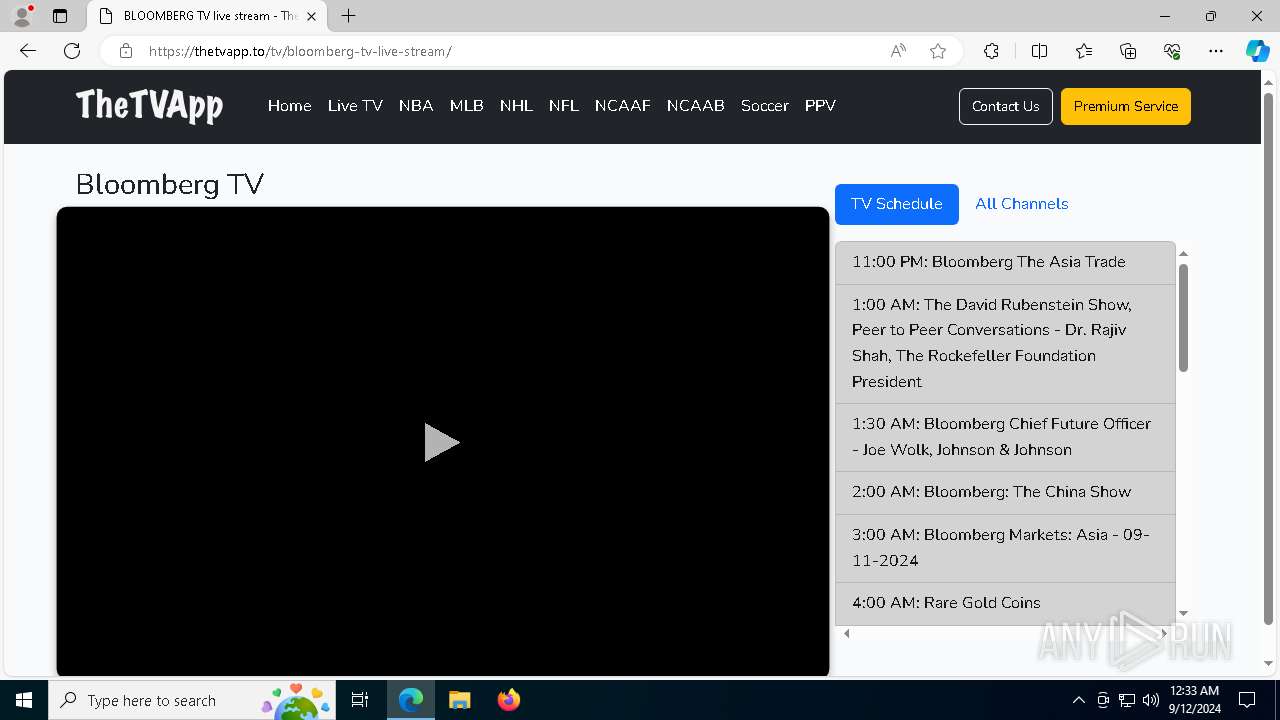Image resolution: width=1280 pixels, height=720 pixels.
Task: Open Task View
Action: pos(360,700)
